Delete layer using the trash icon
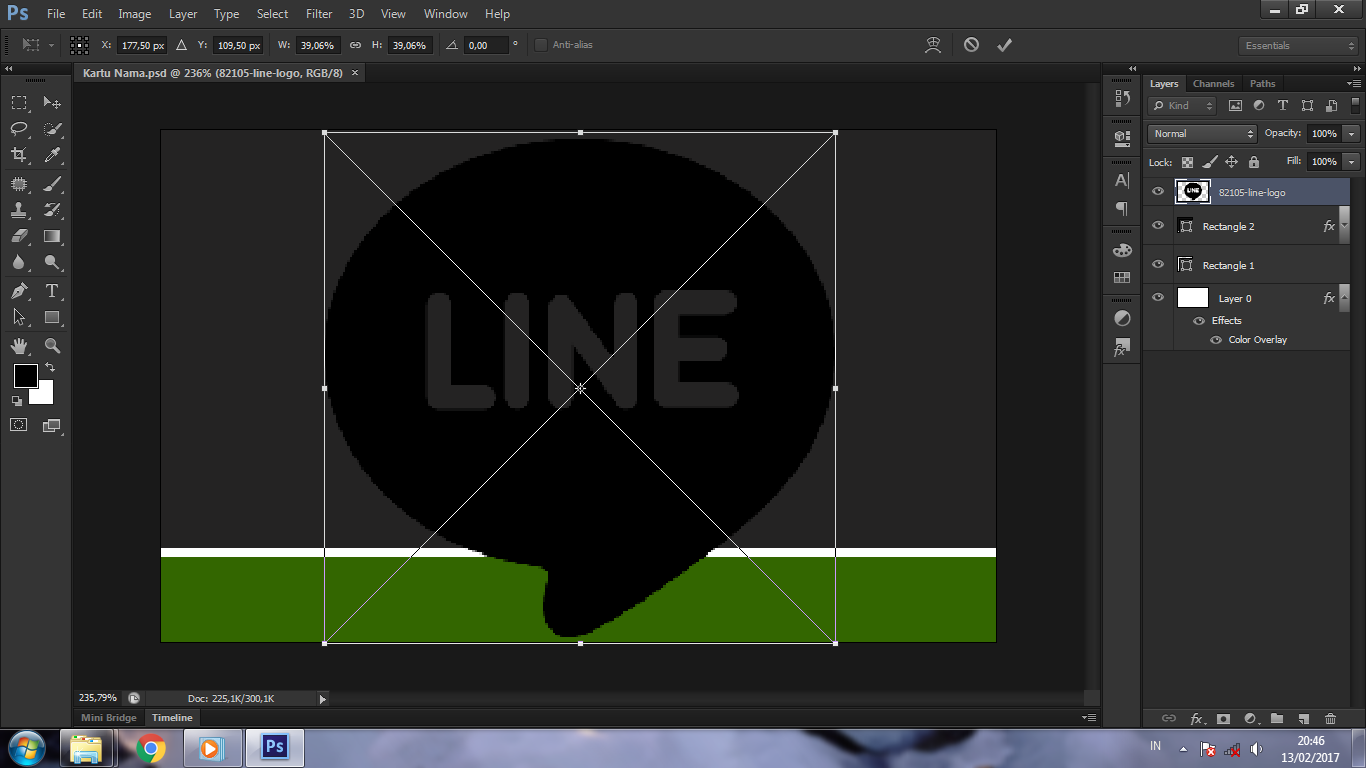The image size is (1366, 768). point(1330,718)
